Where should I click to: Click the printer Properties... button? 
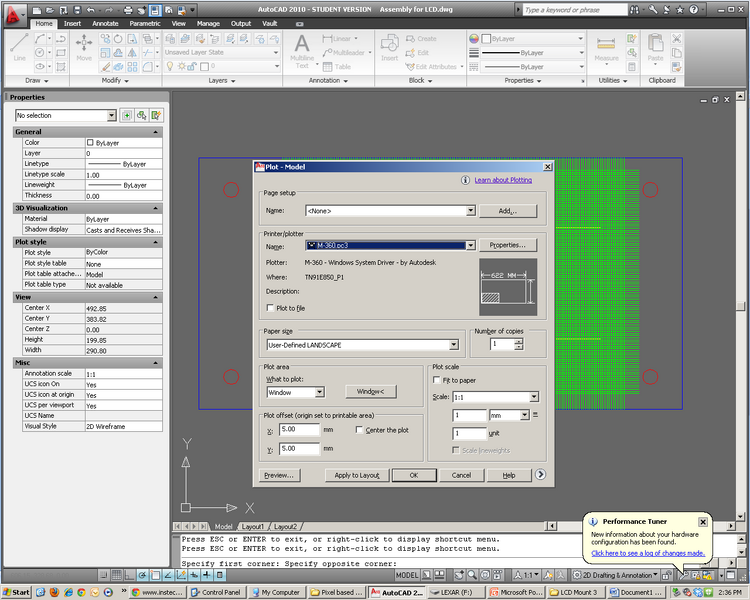tap(507, 245)
